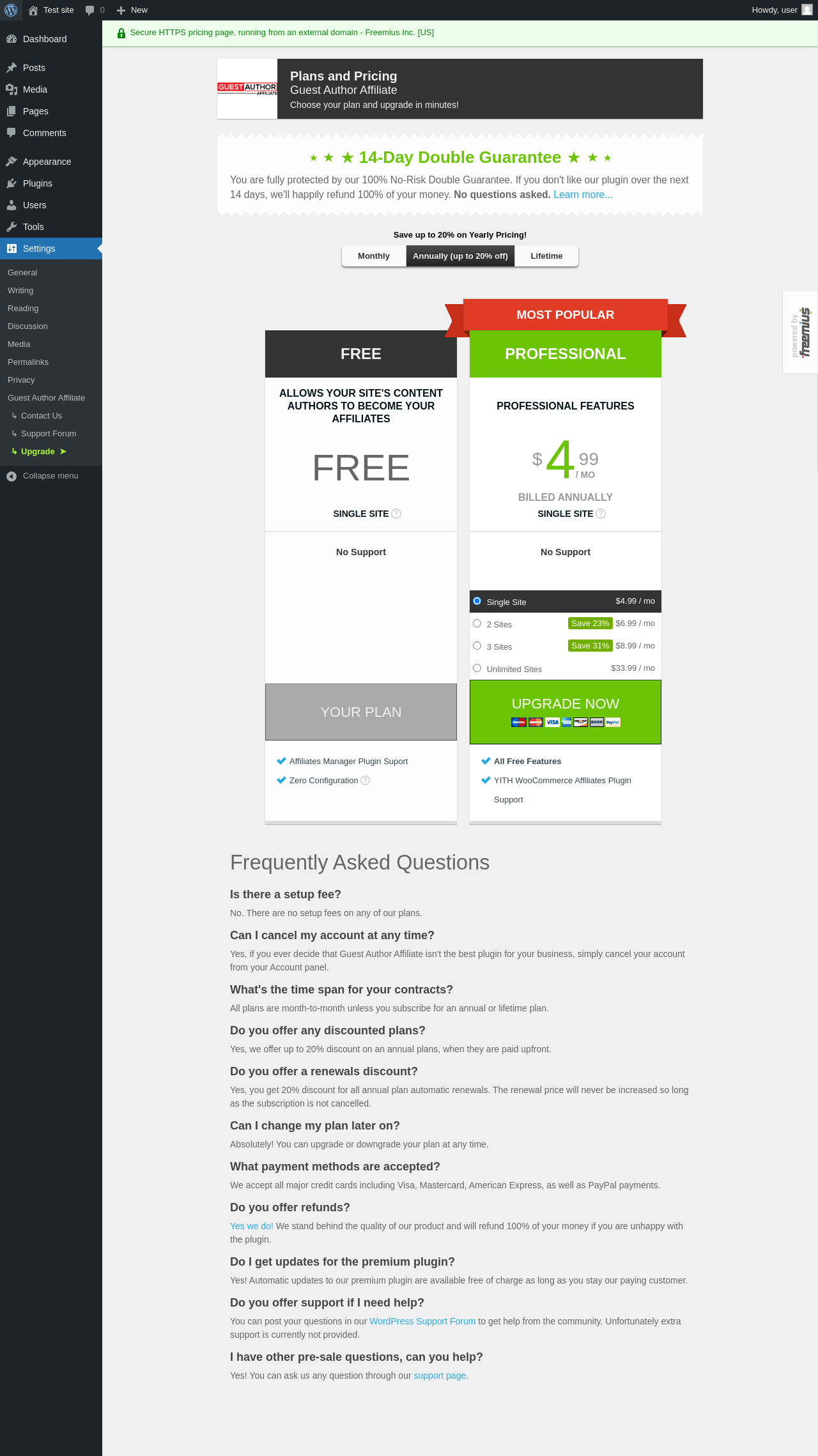This screenshot has height=1456, width=818.
Task: Switch to Monthly billing tab
Action: tap(374, 256)
